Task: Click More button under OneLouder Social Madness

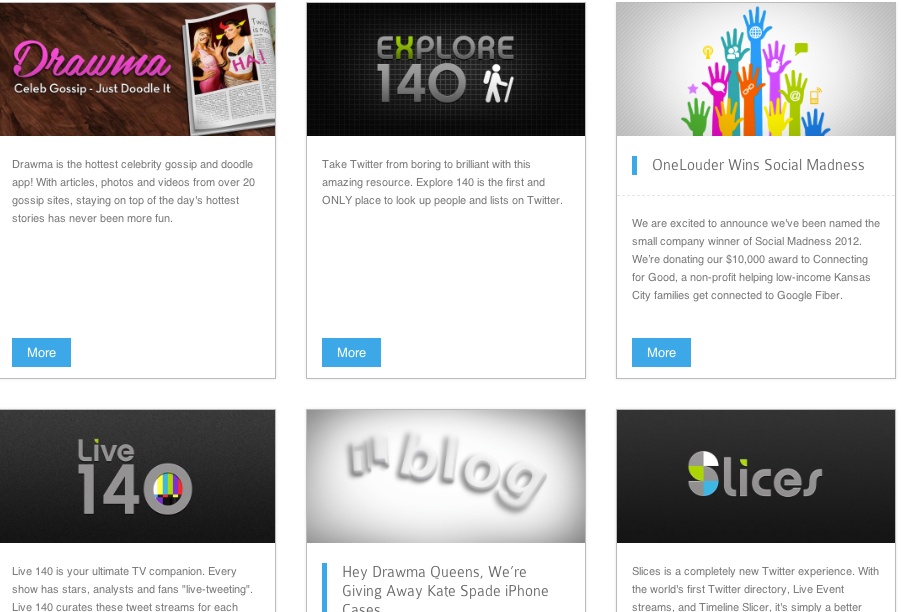Action: pos(661,352)
